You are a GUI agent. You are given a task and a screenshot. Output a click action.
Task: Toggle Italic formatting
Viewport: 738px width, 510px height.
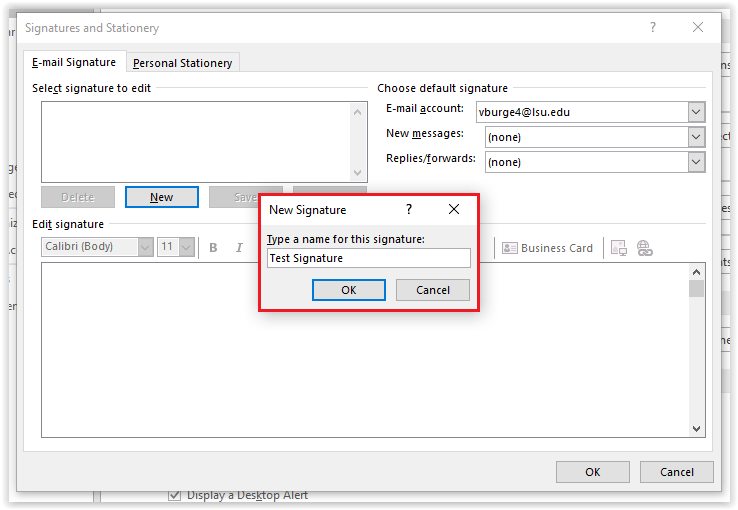(239, 247)
